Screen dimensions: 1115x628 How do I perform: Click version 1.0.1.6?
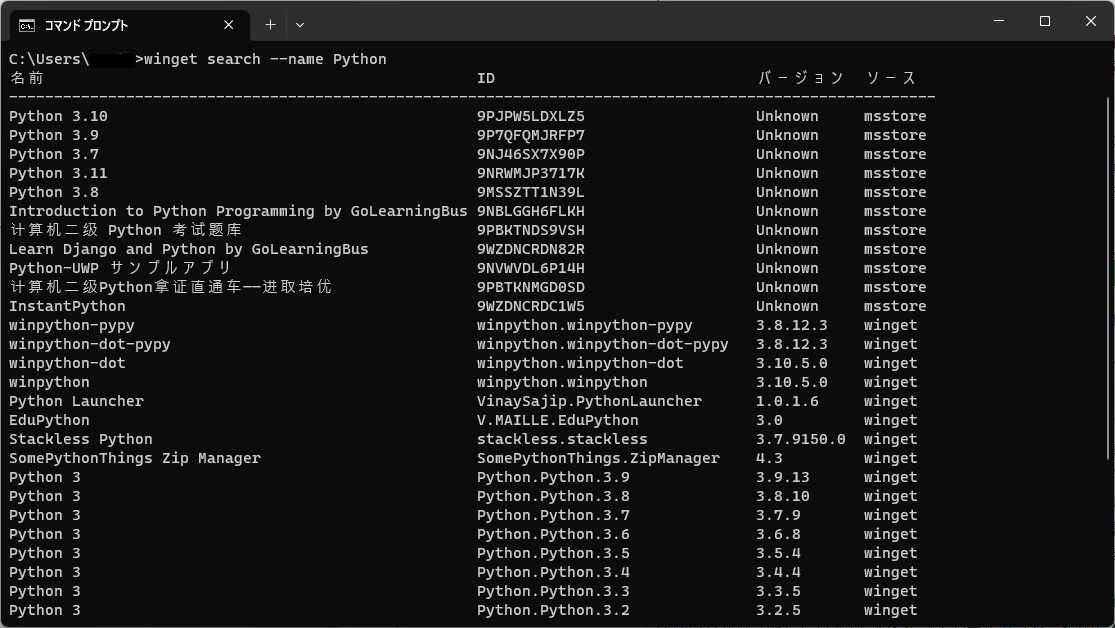787,401
